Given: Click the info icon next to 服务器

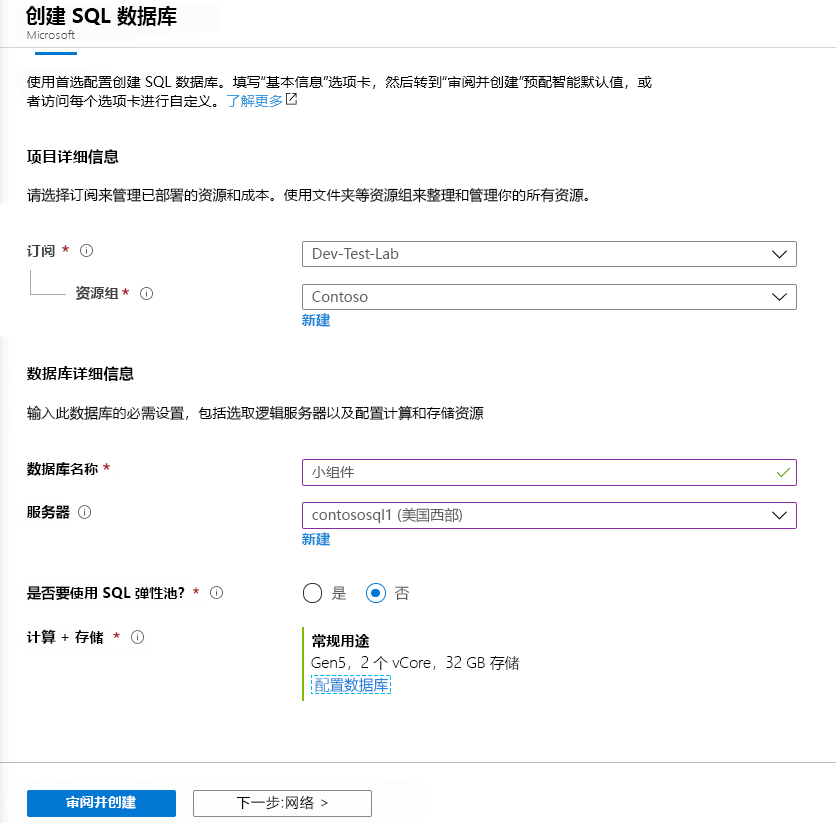Looking at the screenshot, I should 85,512.
